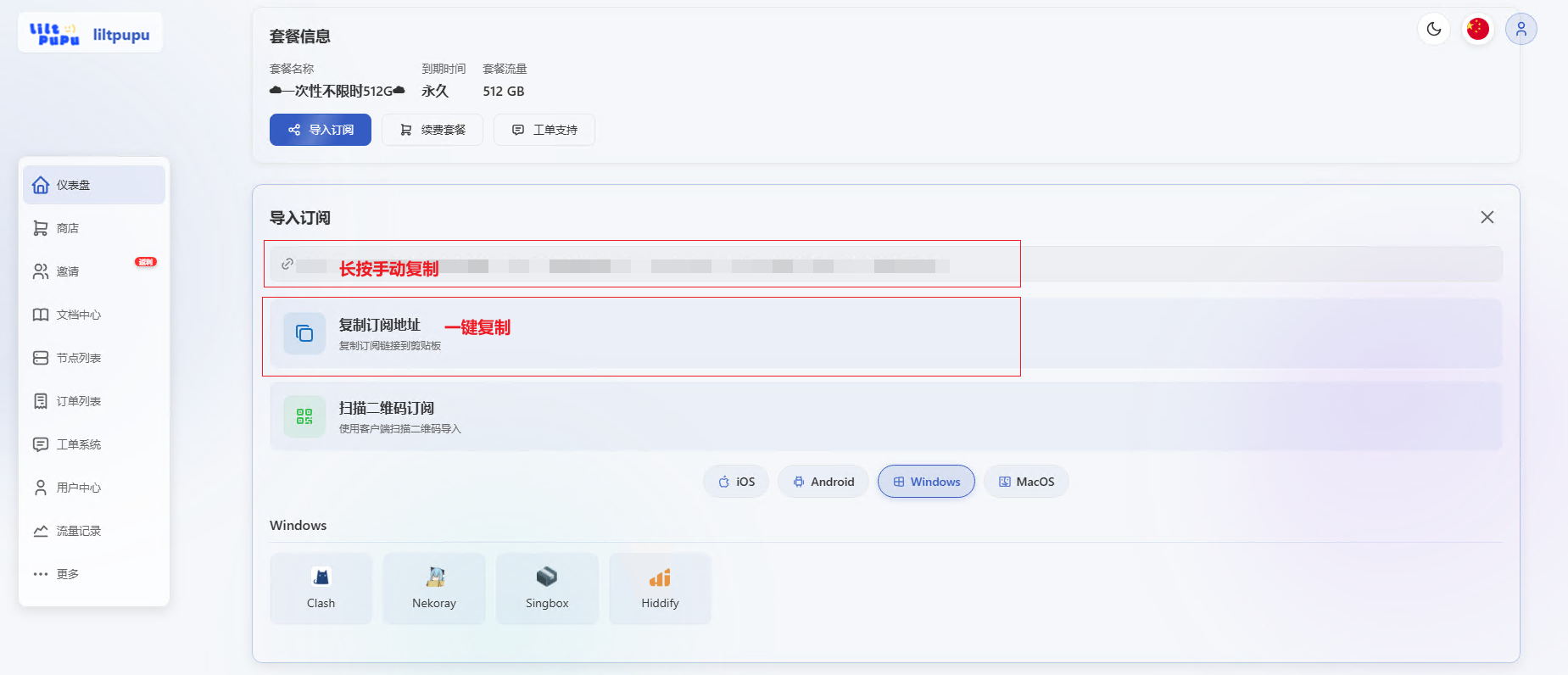Image resolution: width=1568 pixels, height=675 pixels.
Task: Select the iOS platform tab
Action: [736, 482]
